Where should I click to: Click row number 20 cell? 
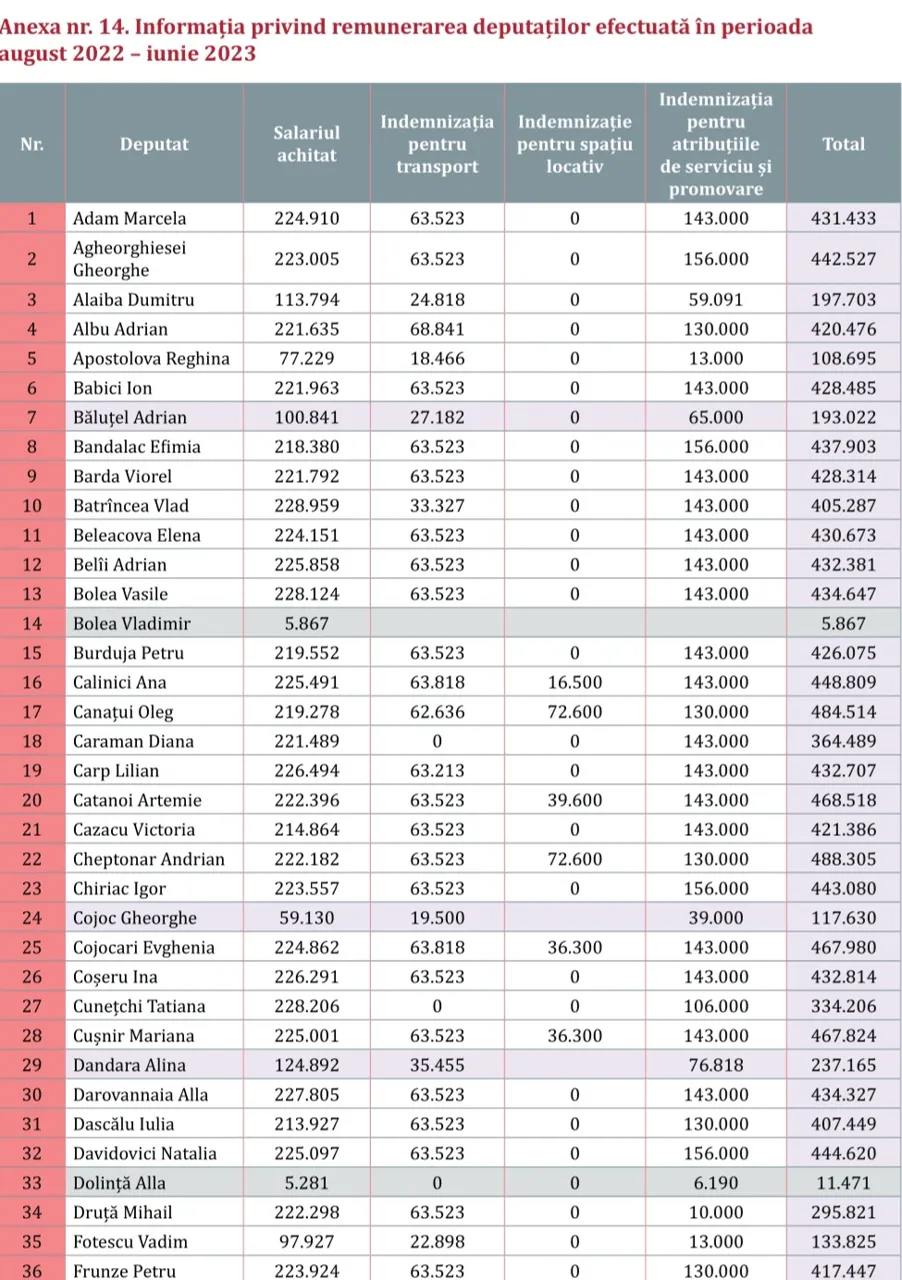coord(33,800)
